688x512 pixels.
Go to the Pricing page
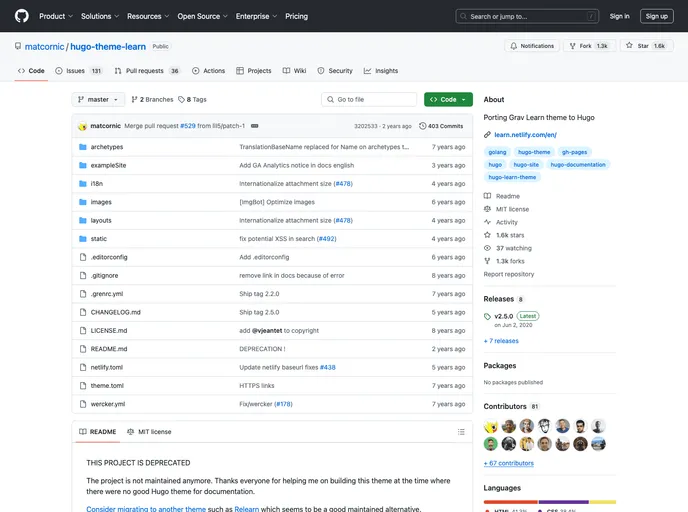click(296, 16)
